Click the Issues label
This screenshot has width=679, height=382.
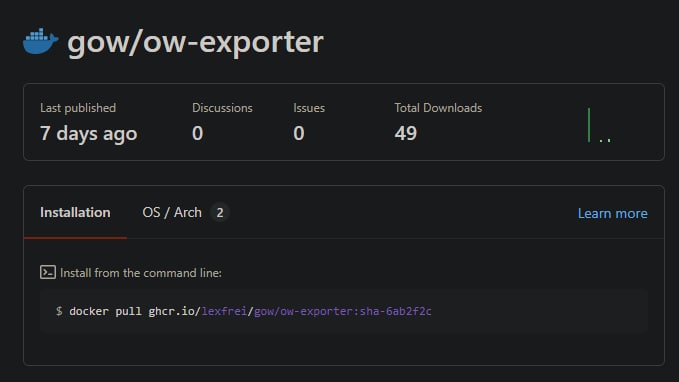click(309, 108)
